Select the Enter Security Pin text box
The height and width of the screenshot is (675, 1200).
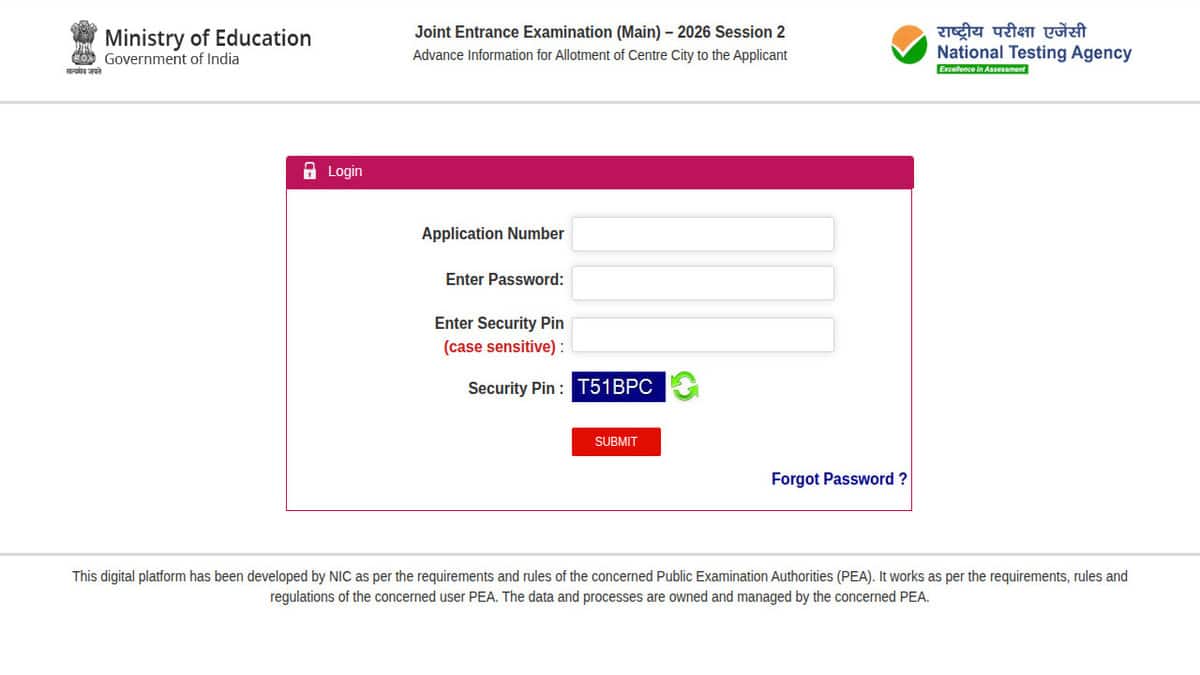(702, 335)
